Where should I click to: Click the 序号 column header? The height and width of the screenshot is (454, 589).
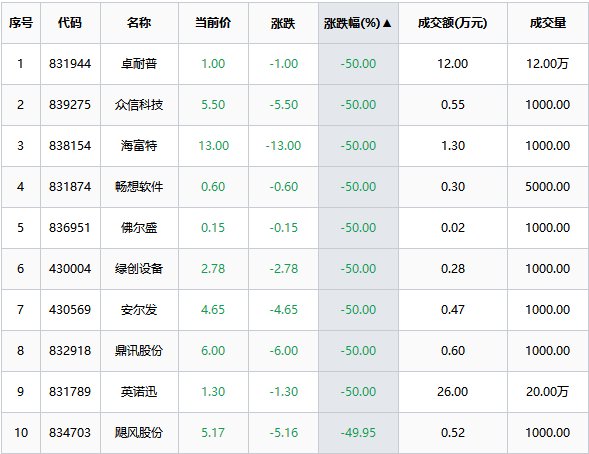coord(21,23)
